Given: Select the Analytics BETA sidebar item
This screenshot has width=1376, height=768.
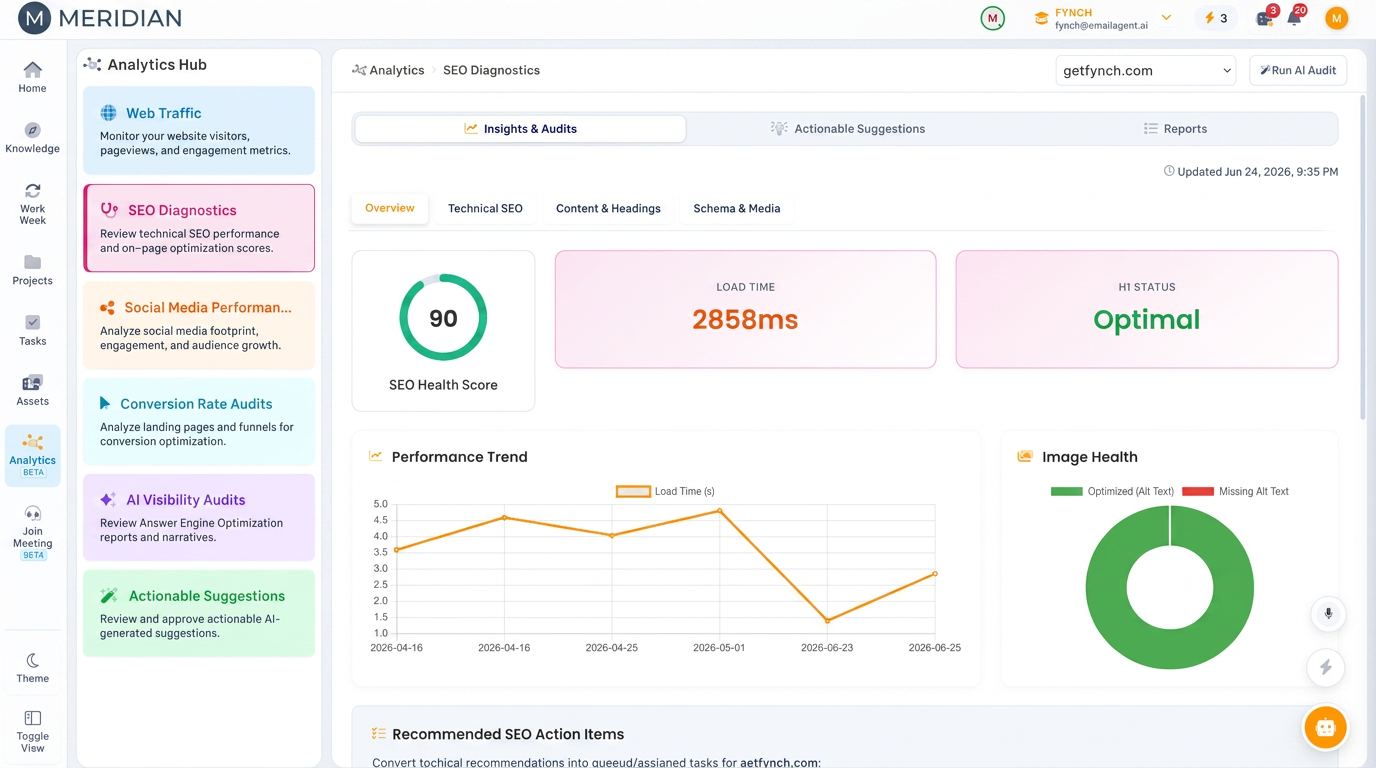Looking at the screenshot, I should [33, 455].
